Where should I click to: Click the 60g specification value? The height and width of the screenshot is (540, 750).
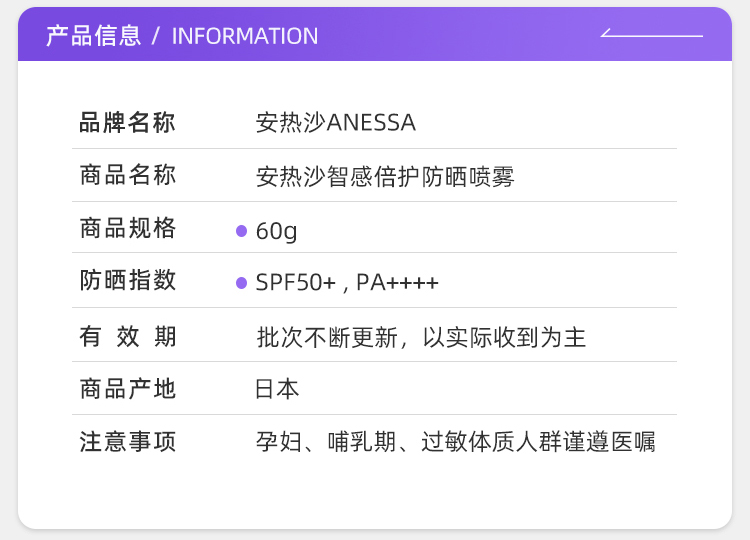pos(277,231)
